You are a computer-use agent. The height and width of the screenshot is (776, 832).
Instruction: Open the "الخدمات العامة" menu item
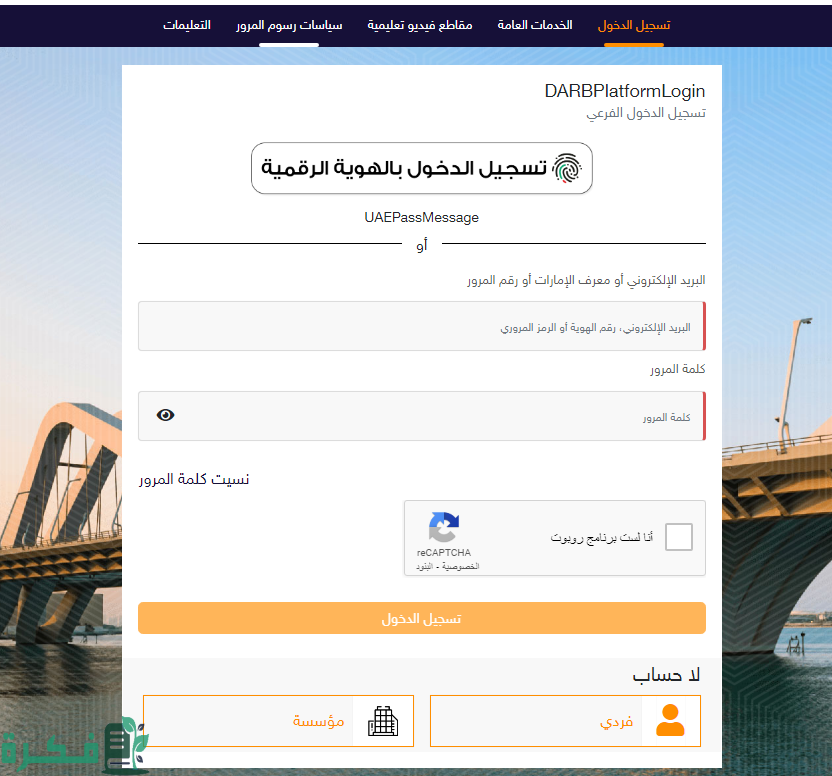(x=535, y=24)
